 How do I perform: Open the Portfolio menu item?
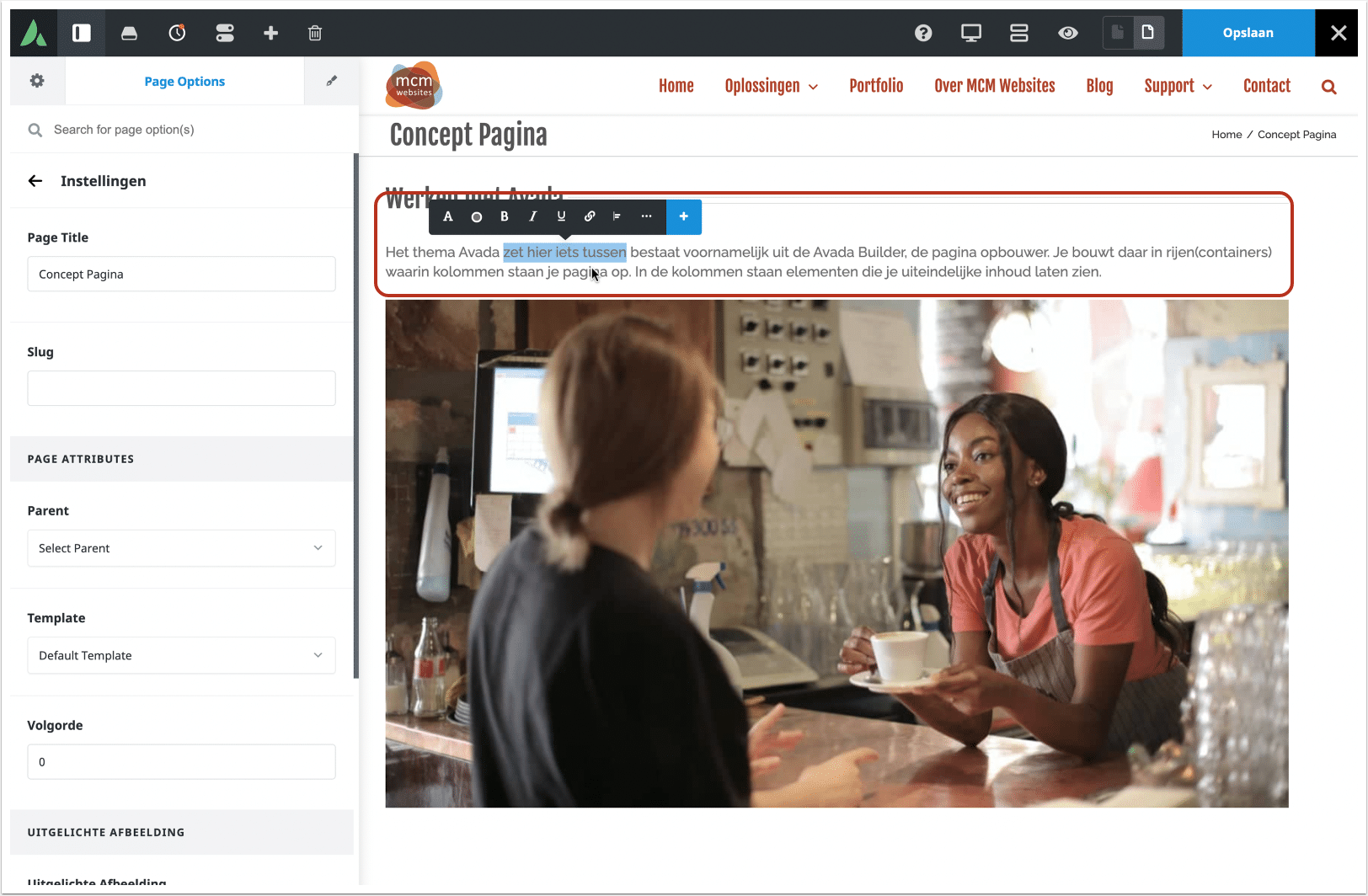(876, 86)
